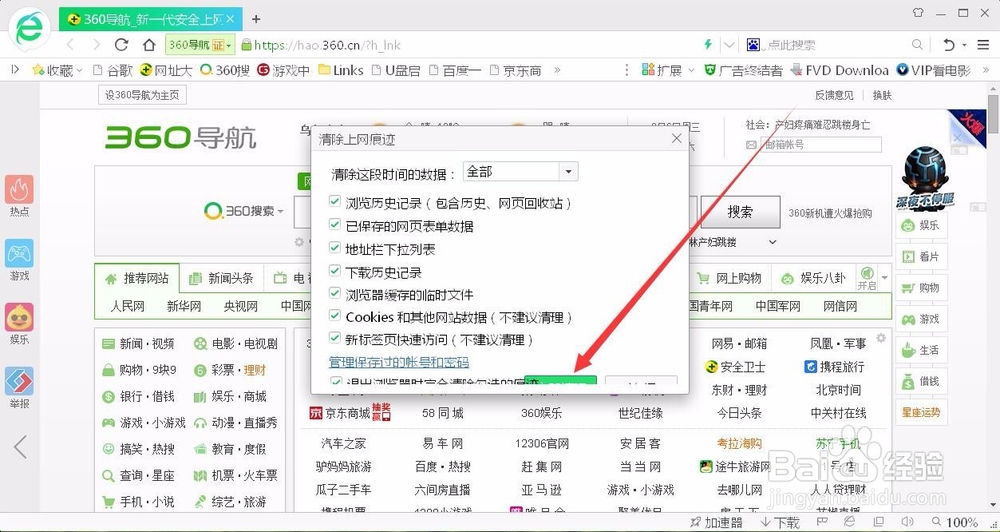Open the 看片 right panel button

921,256
